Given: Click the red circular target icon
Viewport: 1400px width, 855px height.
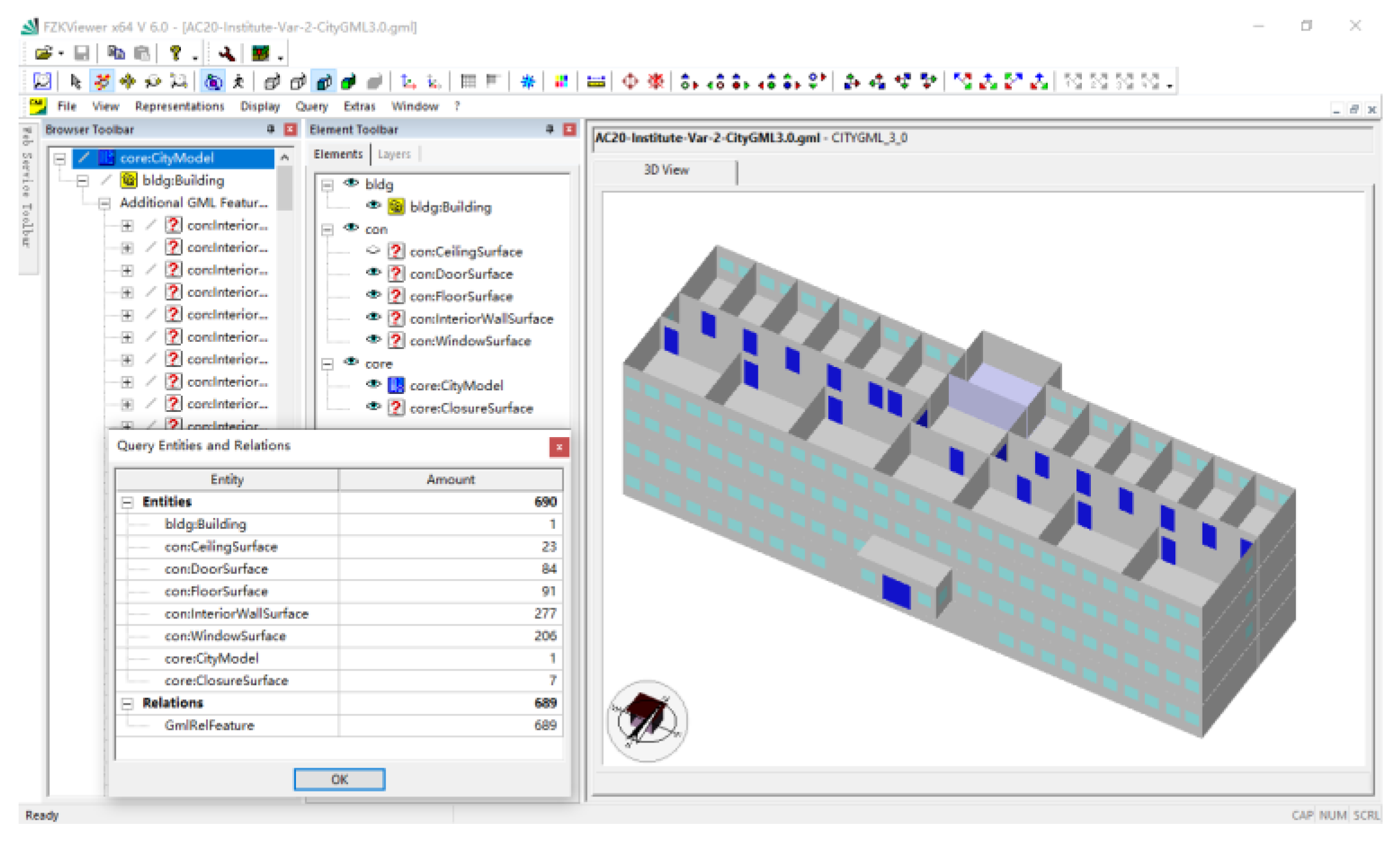Looking at the screenshot, I should (630, 81).
